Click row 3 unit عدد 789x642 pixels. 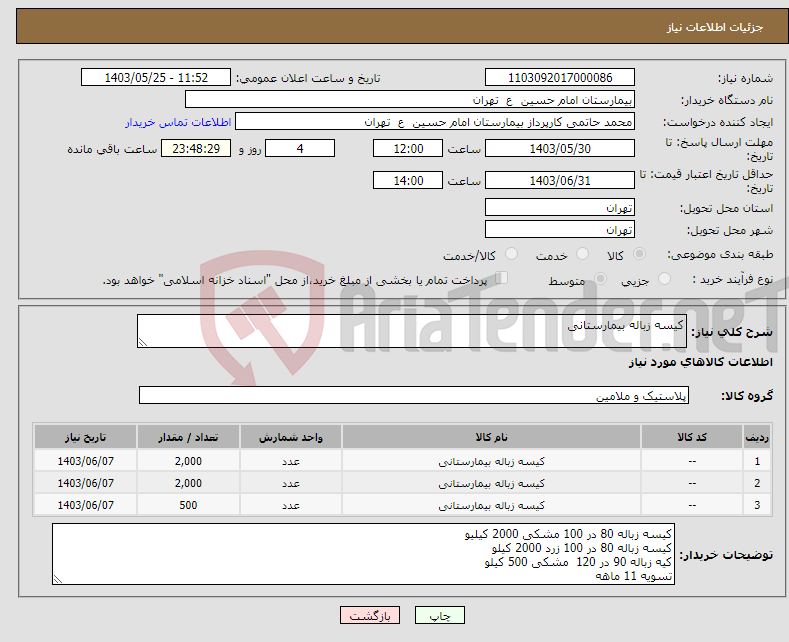coord(291,505)
